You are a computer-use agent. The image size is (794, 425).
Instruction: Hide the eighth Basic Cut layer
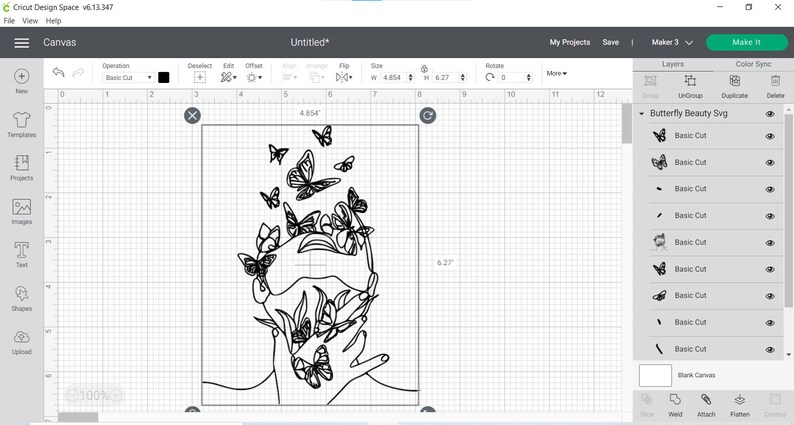coord(770,323)
